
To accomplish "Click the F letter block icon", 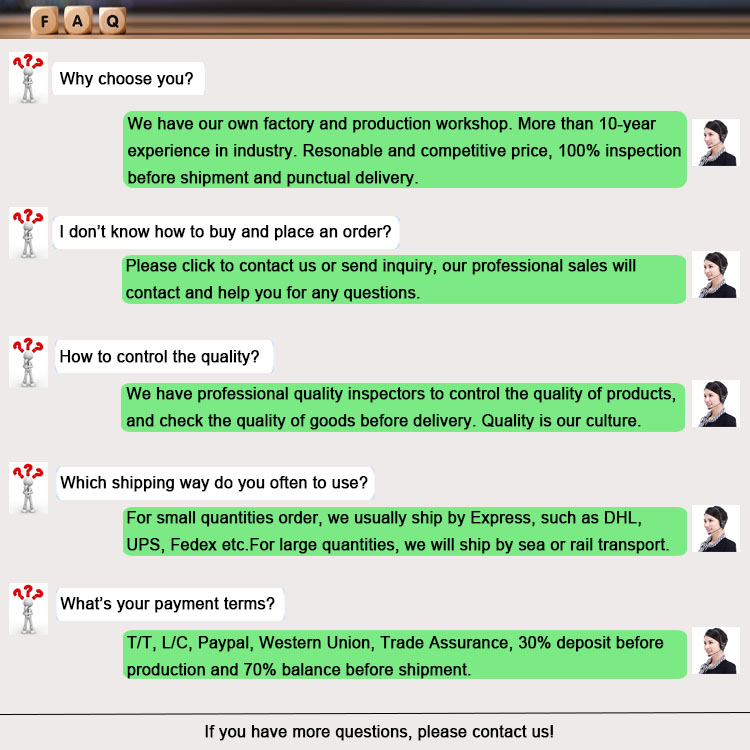I will click(x=44, y=21).
